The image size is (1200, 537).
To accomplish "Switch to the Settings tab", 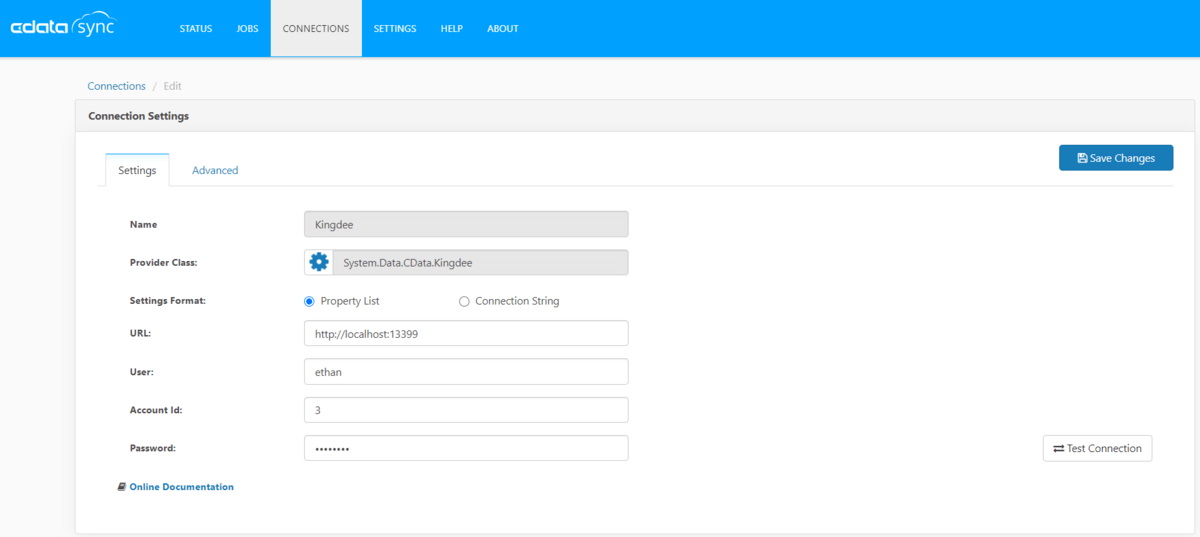I will 137,170.
